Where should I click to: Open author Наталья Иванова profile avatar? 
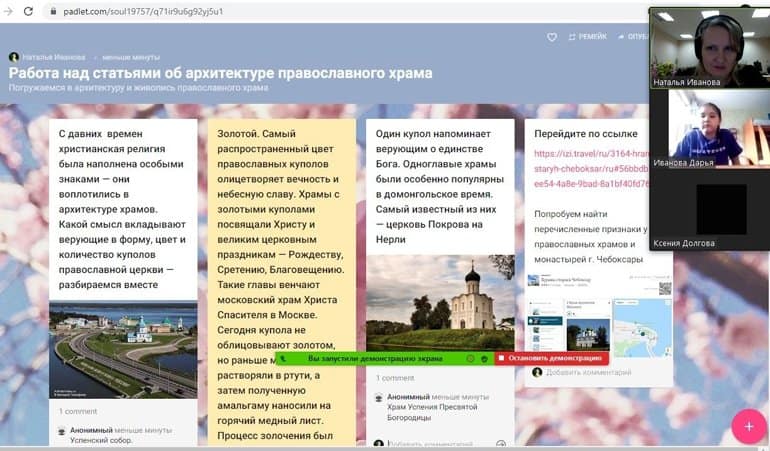14,57
